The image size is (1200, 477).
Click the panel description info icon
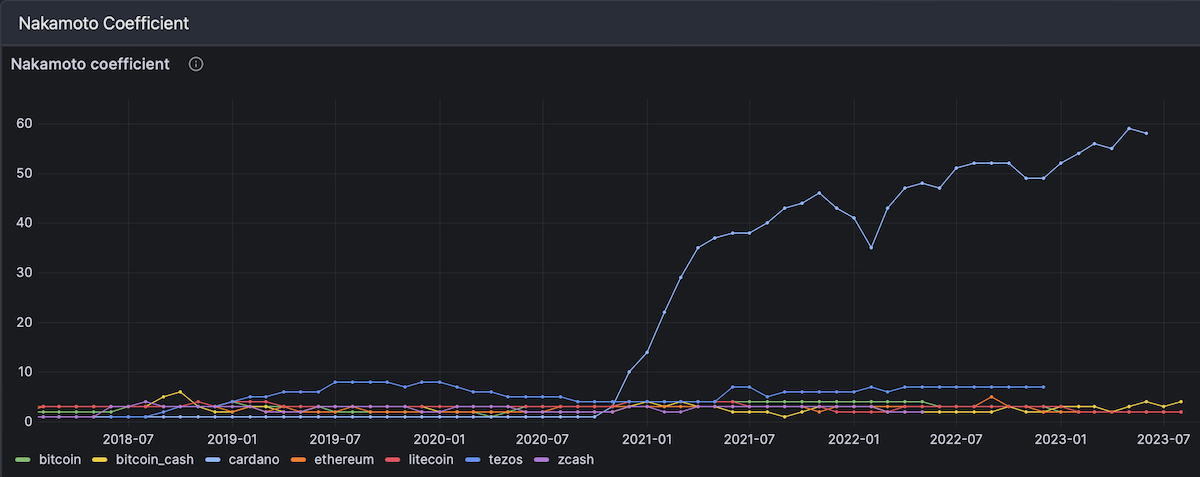point(196,64)
